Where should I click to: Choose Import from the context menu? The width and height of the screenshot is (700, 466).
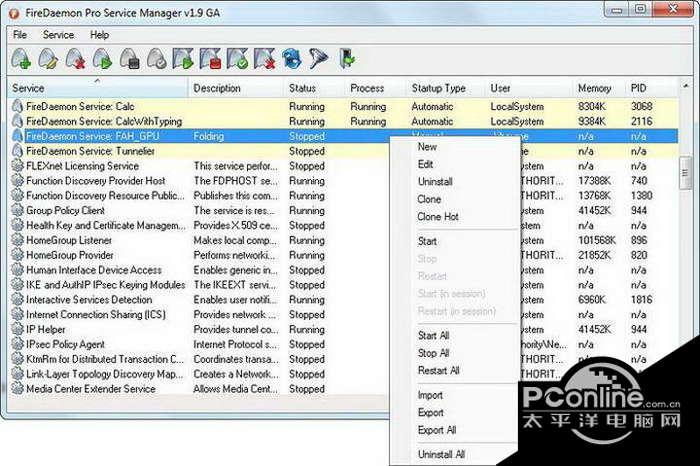(430, 395)
